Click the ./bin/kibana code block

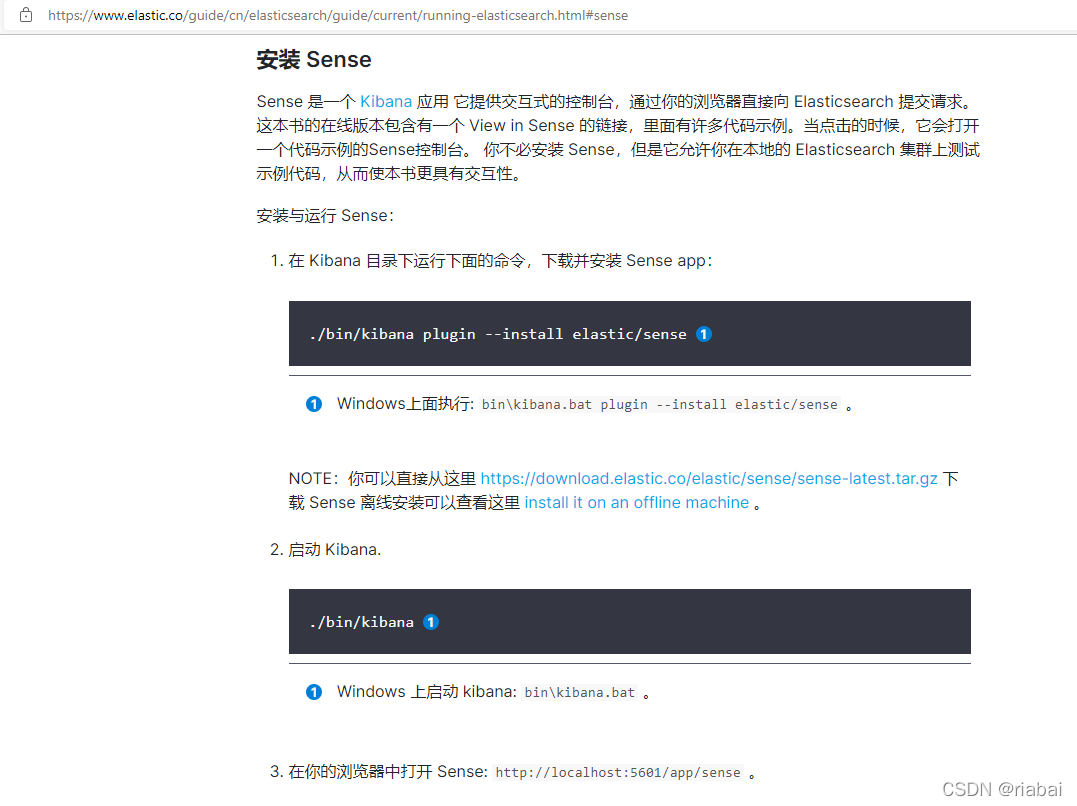[x=362, y=621]
